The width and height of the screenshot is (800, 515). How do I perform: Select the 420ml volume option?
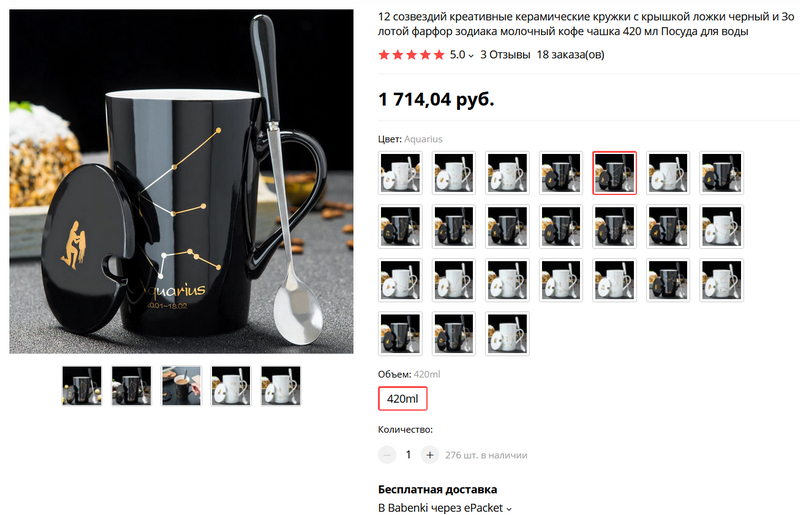[402, 399]
